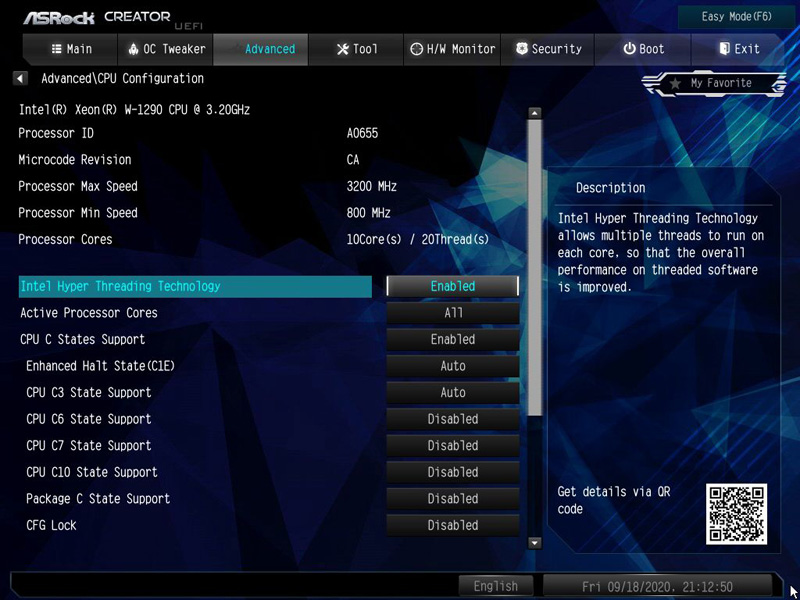
Task: Click the scrollbar down arrow
Action: [x=534, y=543]
